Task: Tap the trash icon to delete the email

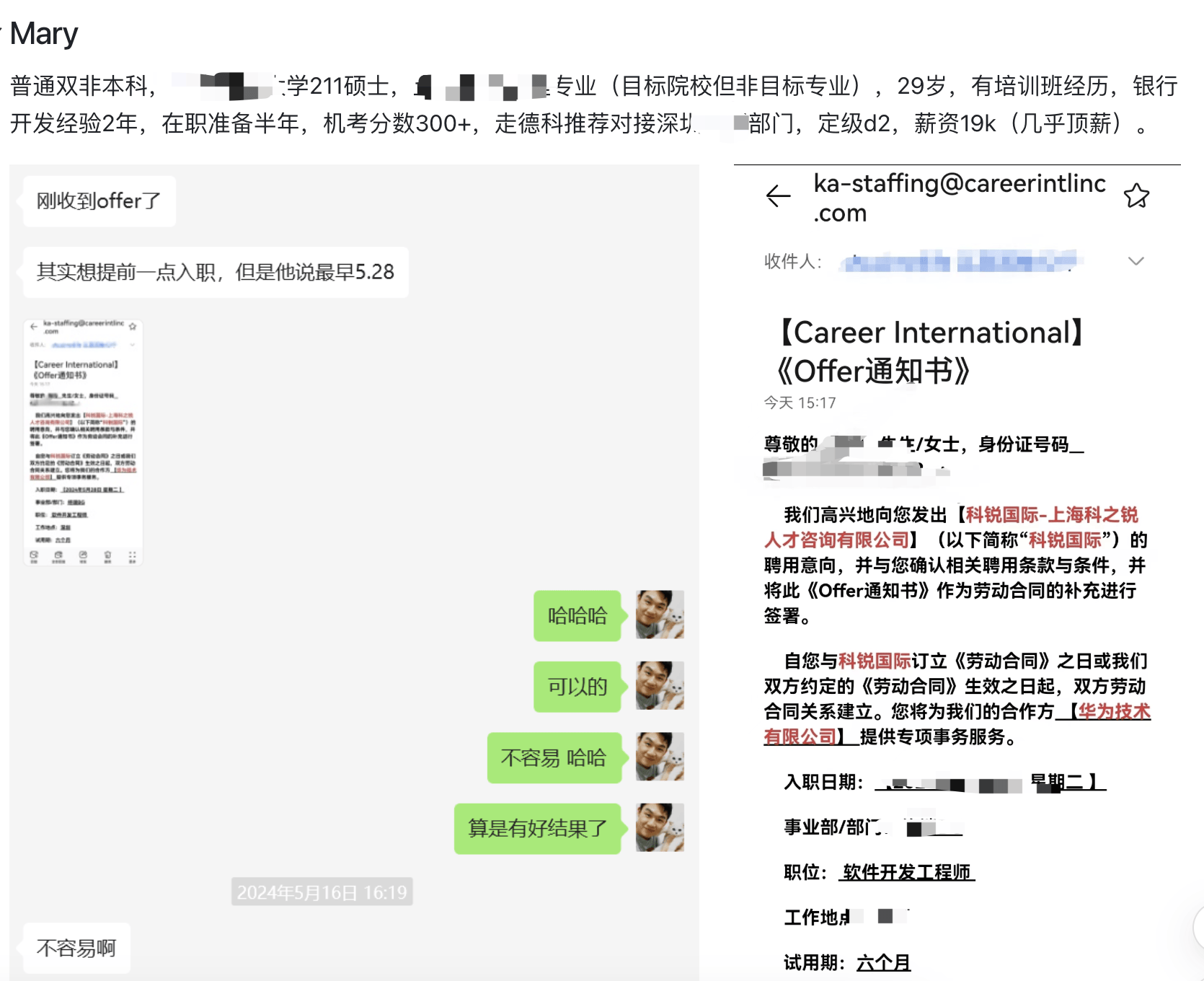Action: (x=109, y=555)
